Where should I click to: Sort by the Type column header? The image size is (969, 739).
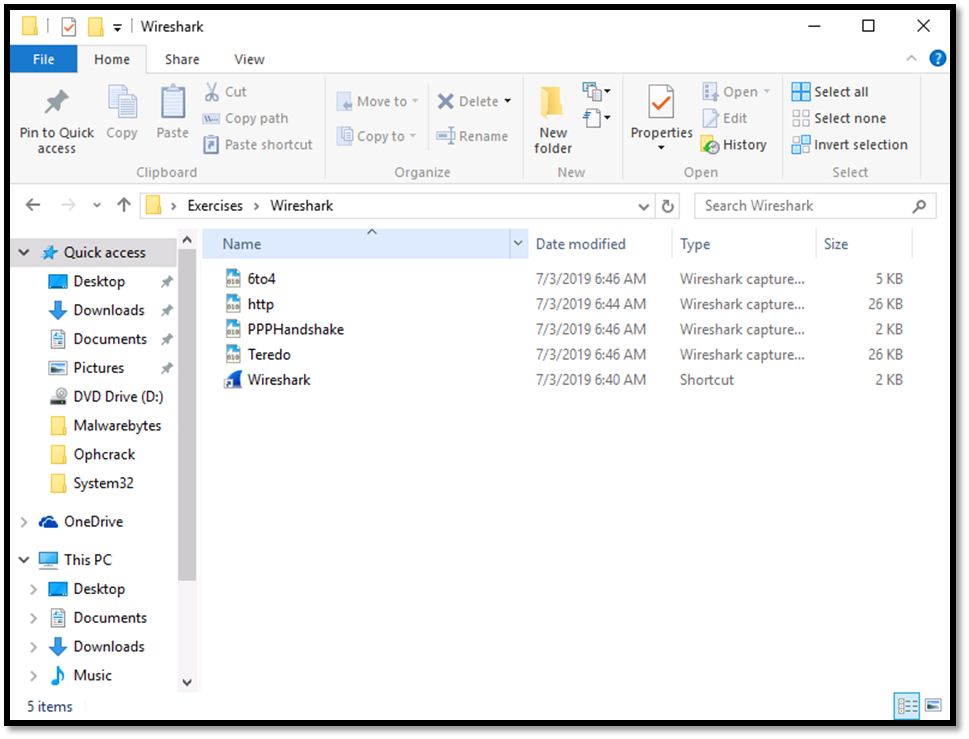click(695, 244)
